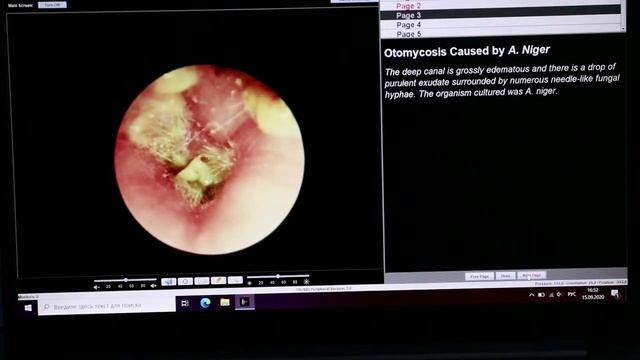This screenshot has width=640, height=360.
Task: Open Task View on the taskbar
Action: pyautogui.click(x=185, y=303)
